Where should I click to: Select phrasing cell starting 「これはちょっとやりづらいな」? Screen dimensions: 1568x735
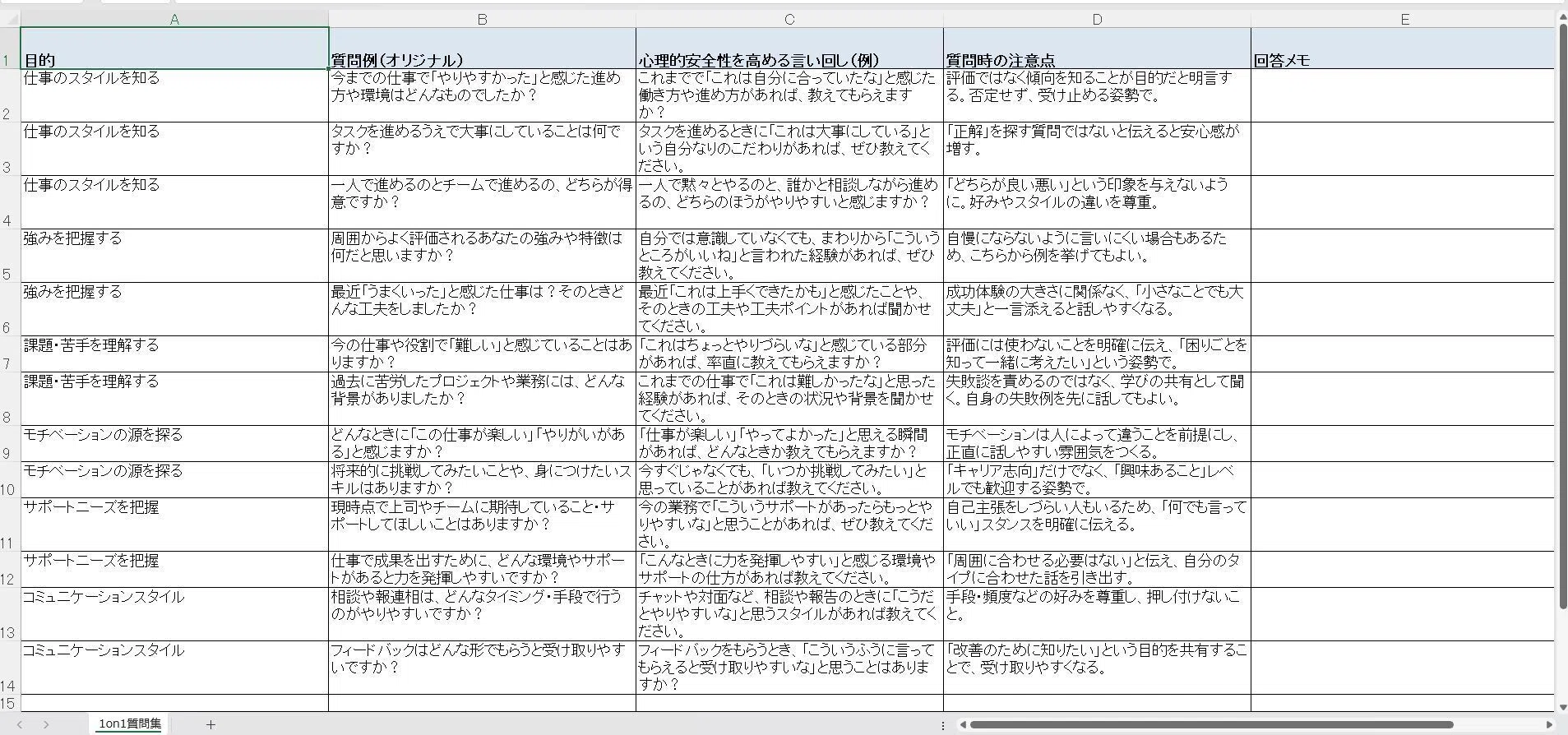tap(789, 354)
